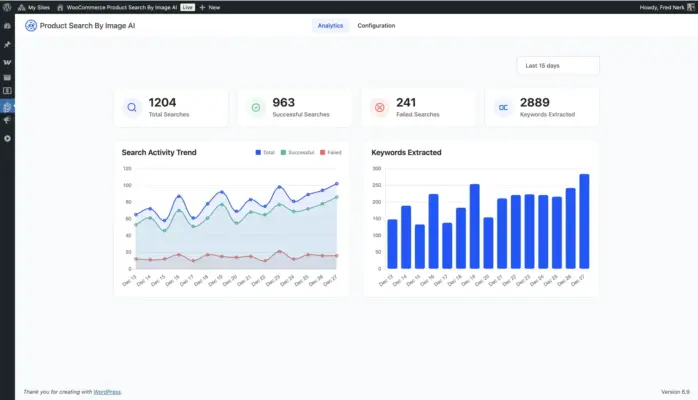Open the Marketing megaphone sidebar icon
This screenshot has height=400, width=698.
point(7,121)
